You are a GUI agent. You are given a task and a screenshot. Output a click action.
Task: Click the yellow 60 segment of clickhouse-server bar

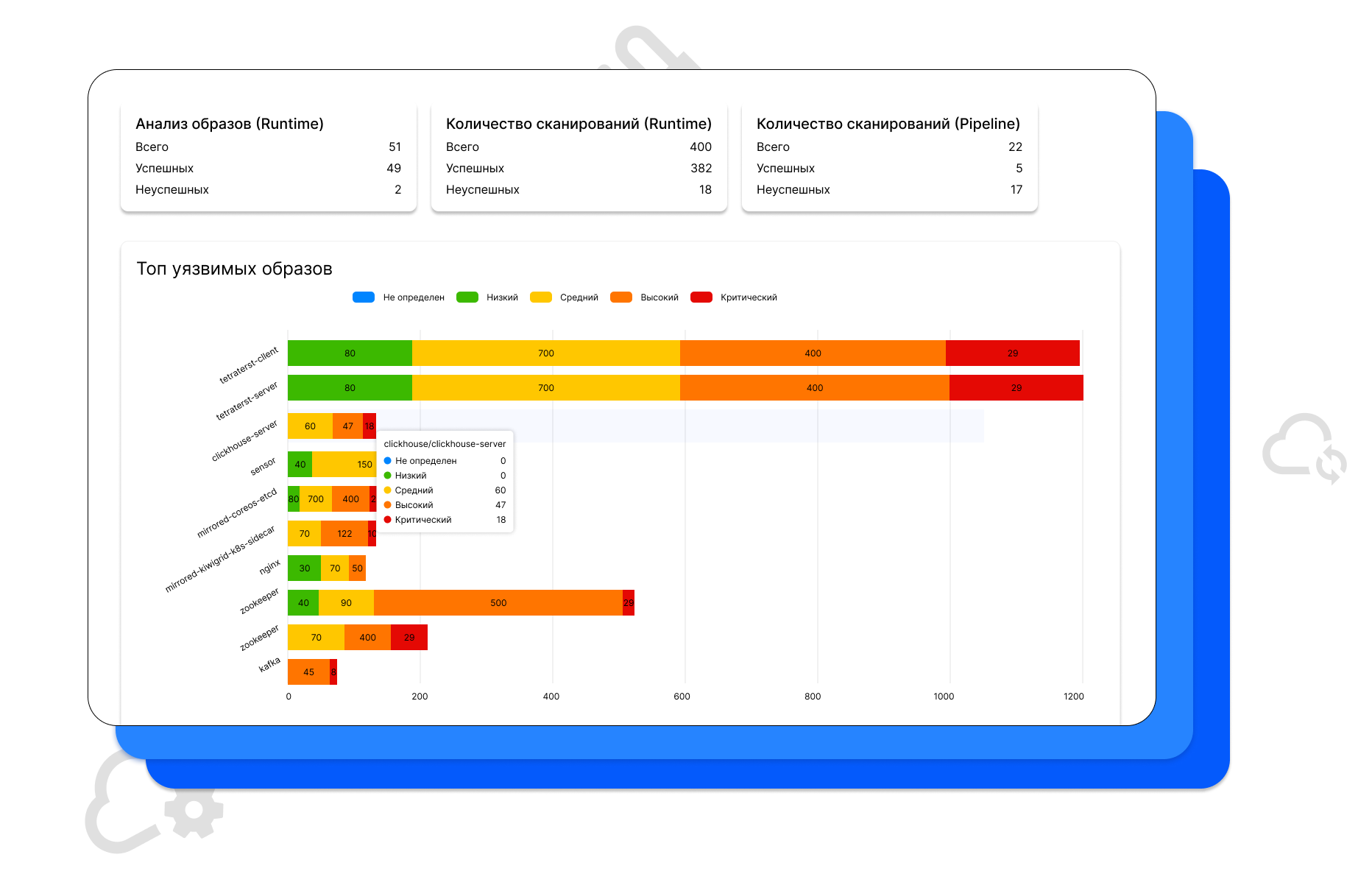click(310, 426)
